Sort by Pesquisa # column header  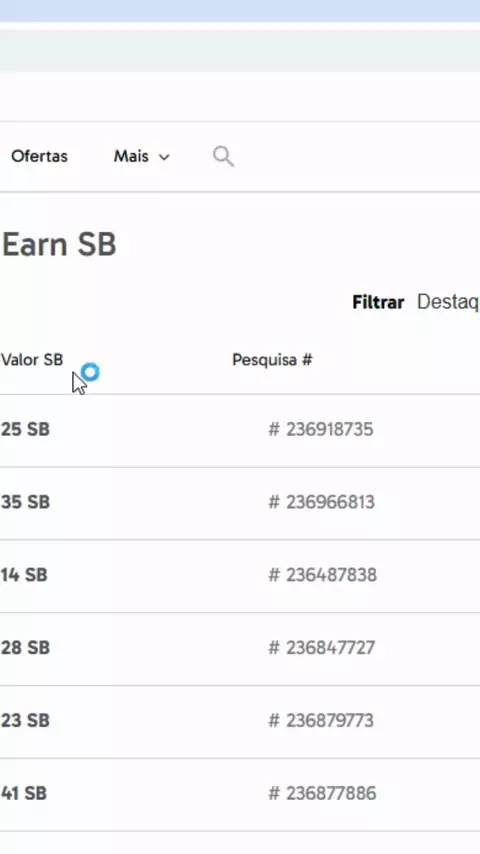pos(272,360)
